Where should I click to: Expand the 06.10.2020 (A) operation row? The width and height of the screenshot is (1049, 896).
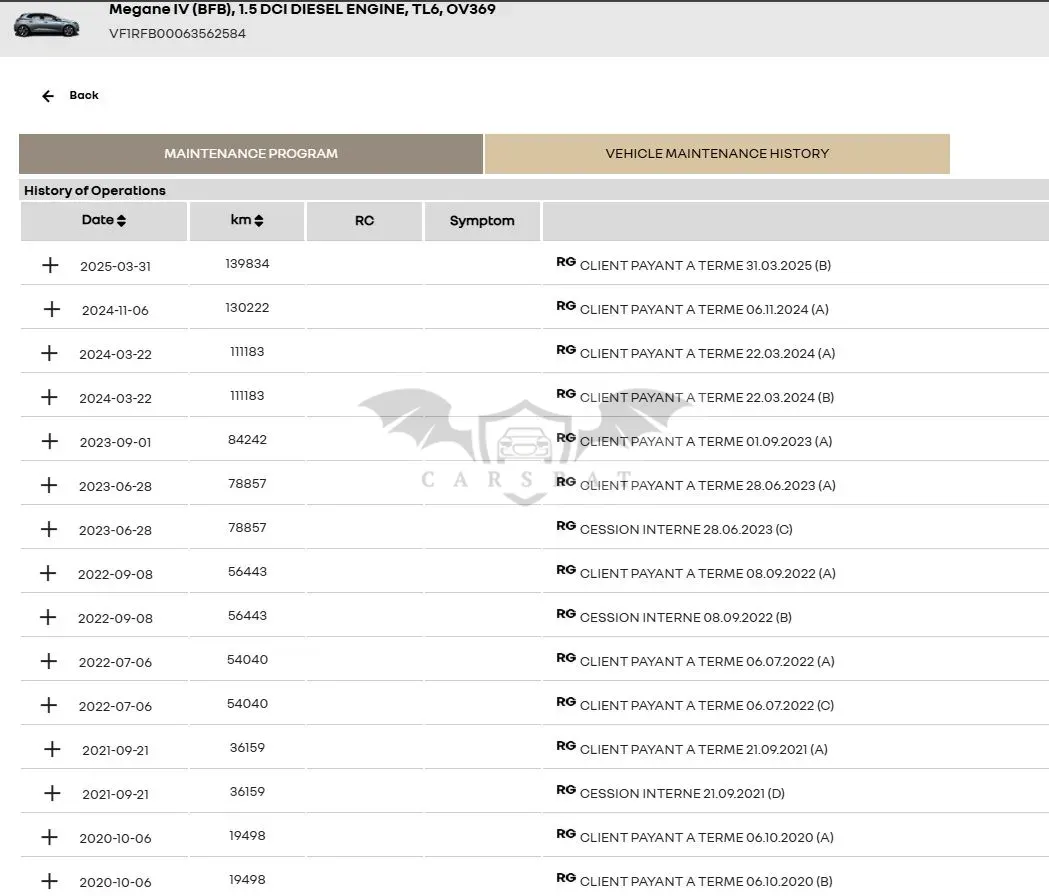coord(50,837)
